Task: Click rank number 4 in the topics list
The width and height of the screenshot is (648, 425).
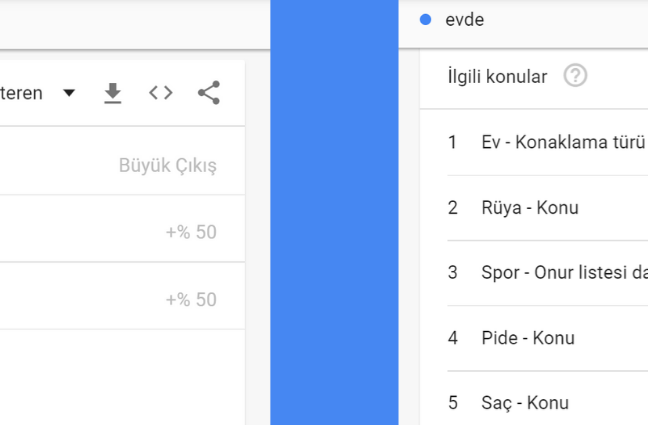Action: pyautogui.click(x=453, y=338)
